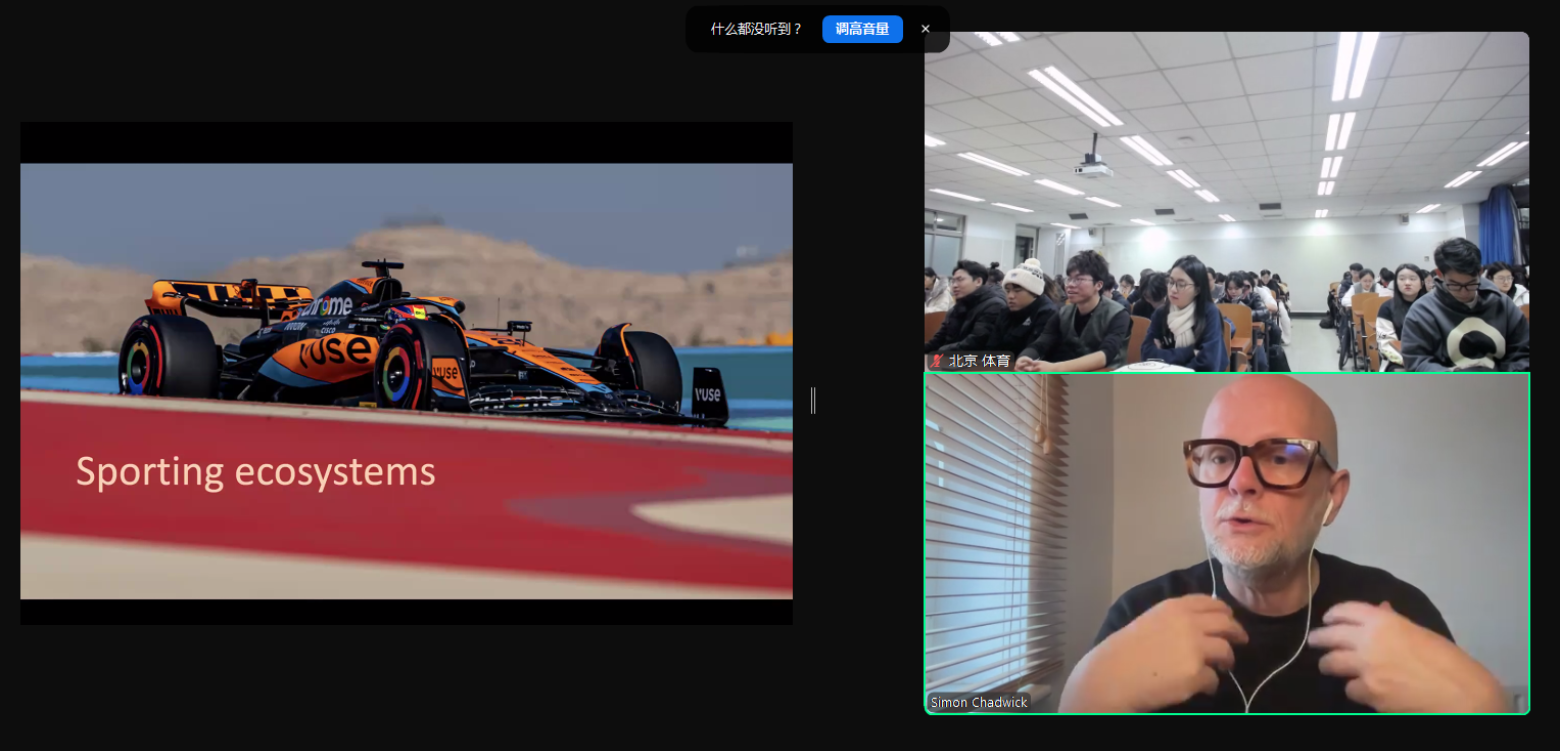
Task: Click the muted microphone icon beside 北京 体育
Action: 937,361
